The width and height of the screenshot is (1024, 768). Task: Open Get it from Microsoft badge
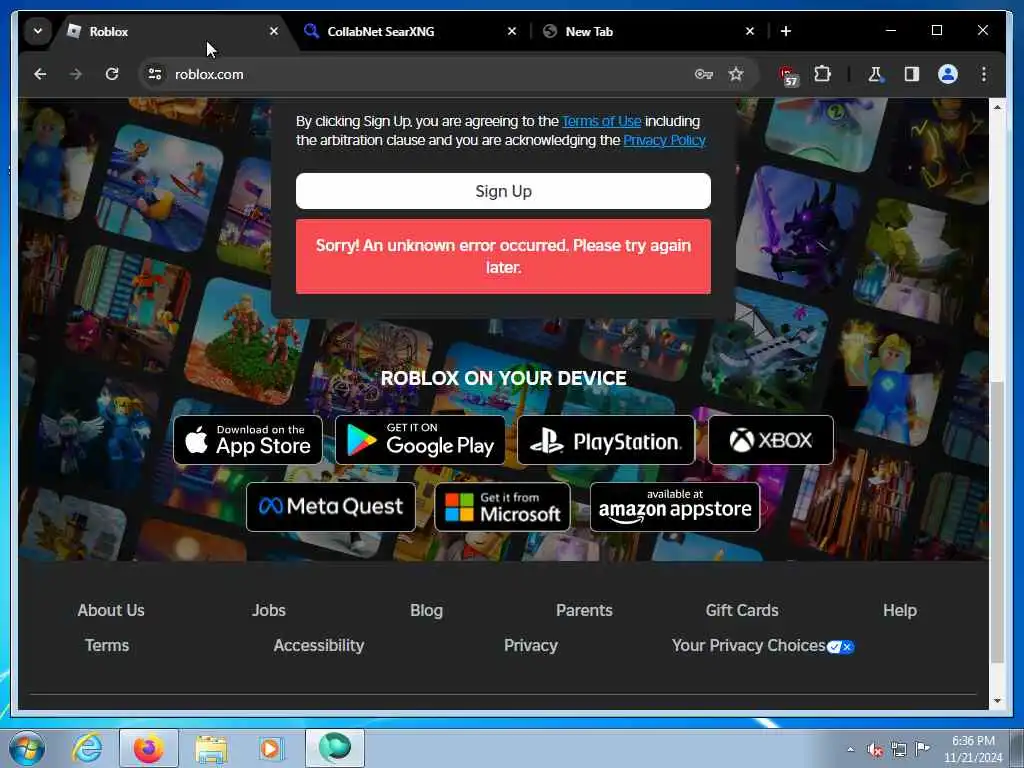pyautogui.click(x=502, y=507)
